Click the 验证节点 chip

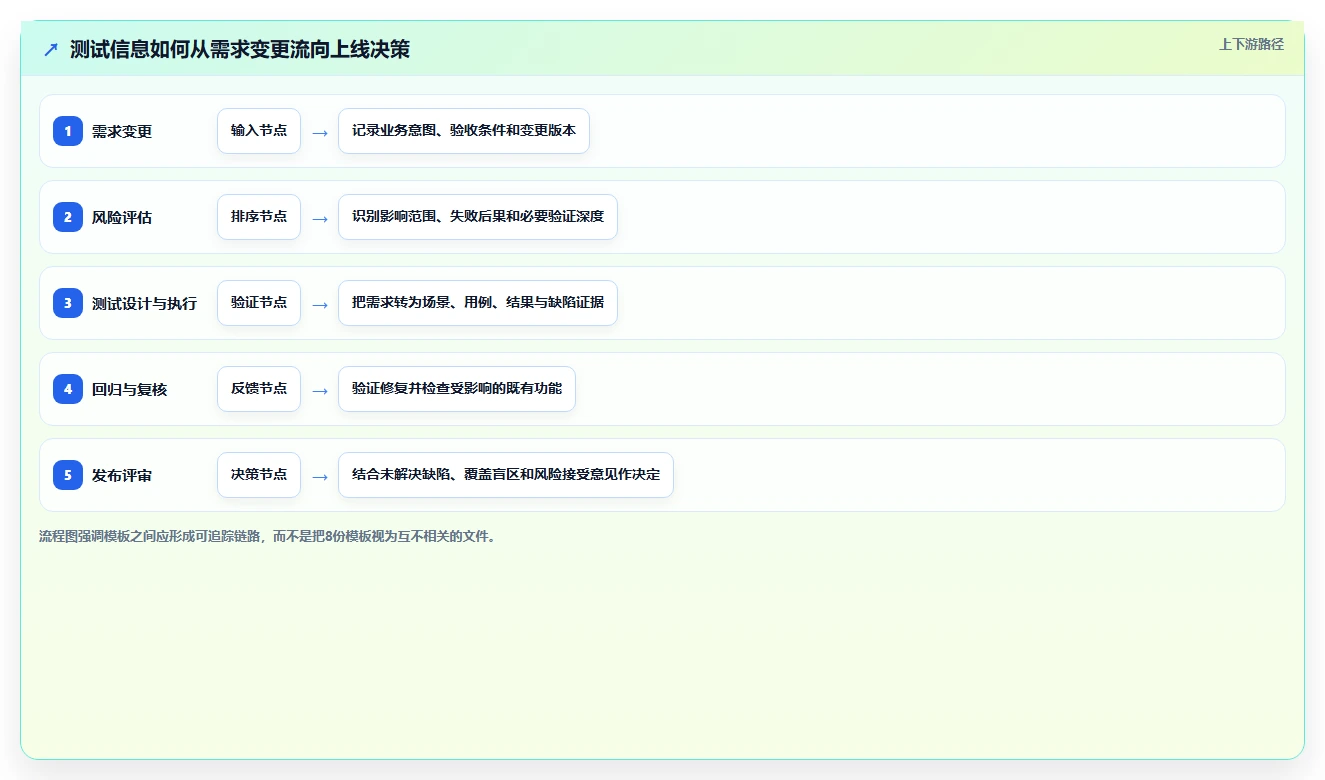(259, 303)
